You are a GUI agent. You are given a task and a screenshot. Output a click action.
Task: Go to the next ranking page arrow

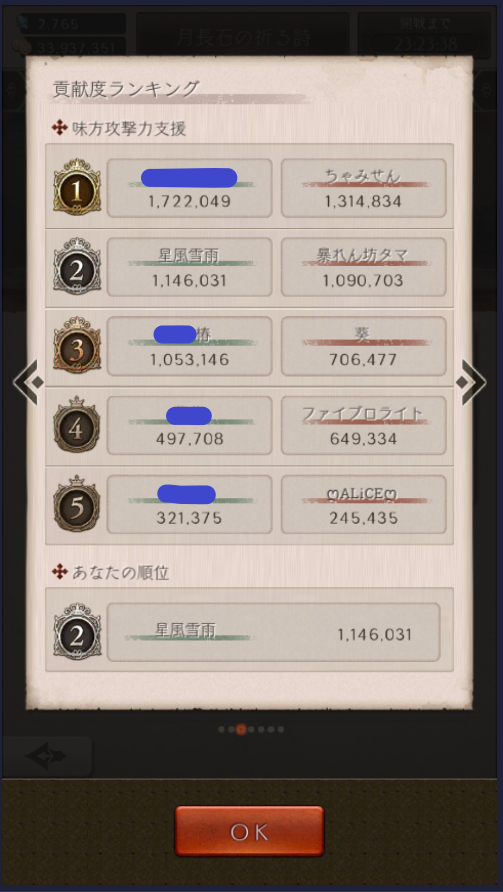pyautogui.click(x=473, y=382)
